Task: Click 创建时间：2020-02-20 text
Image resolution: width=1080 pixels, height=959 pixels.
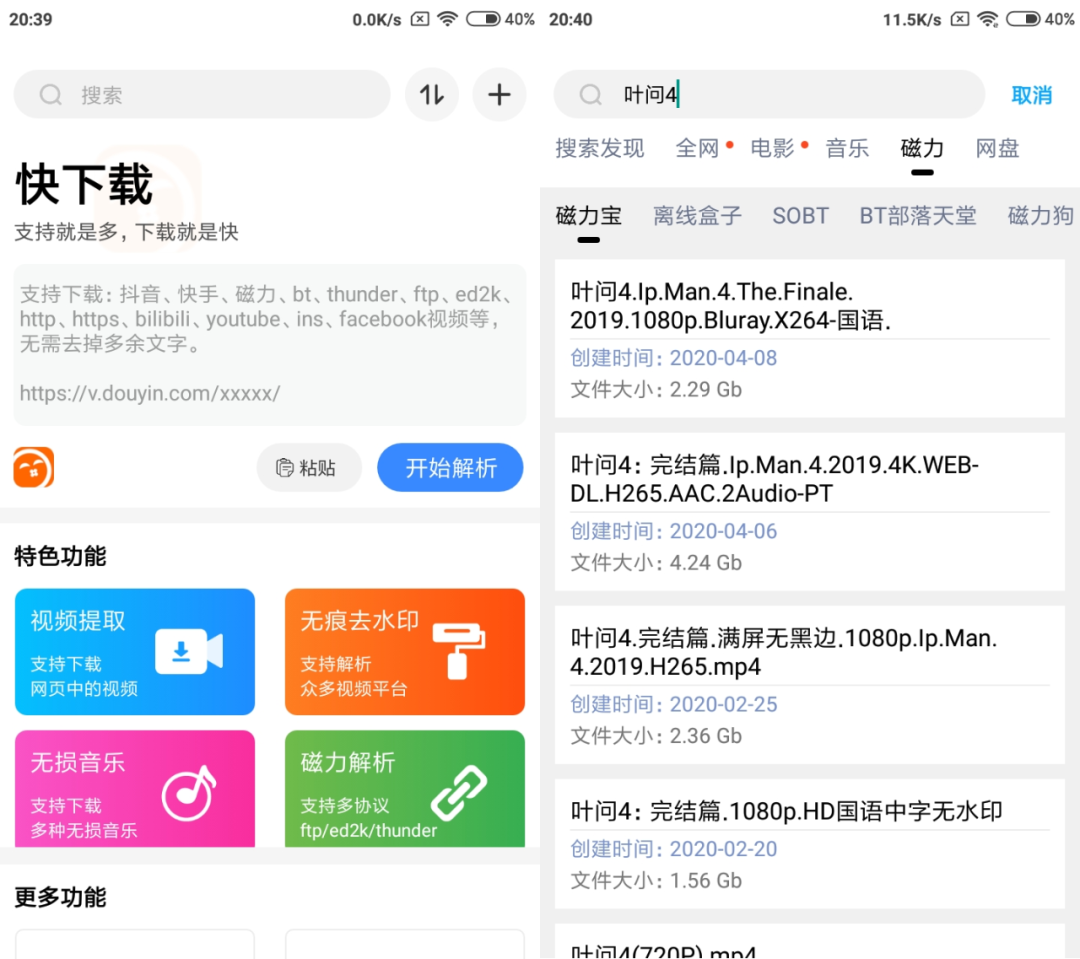Action: 674,849
